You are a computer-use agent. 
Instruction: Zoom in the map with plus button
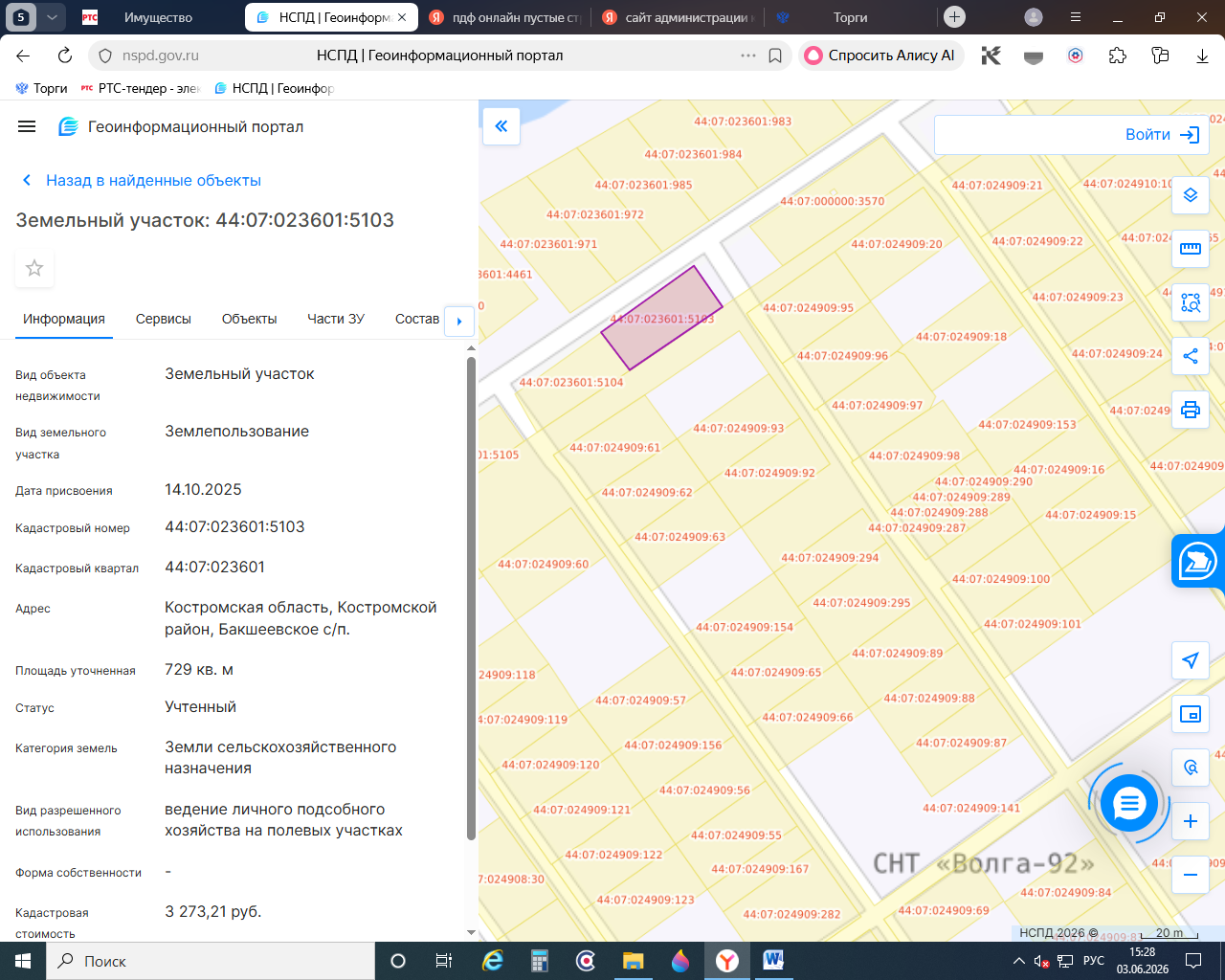coord(1191,821)
